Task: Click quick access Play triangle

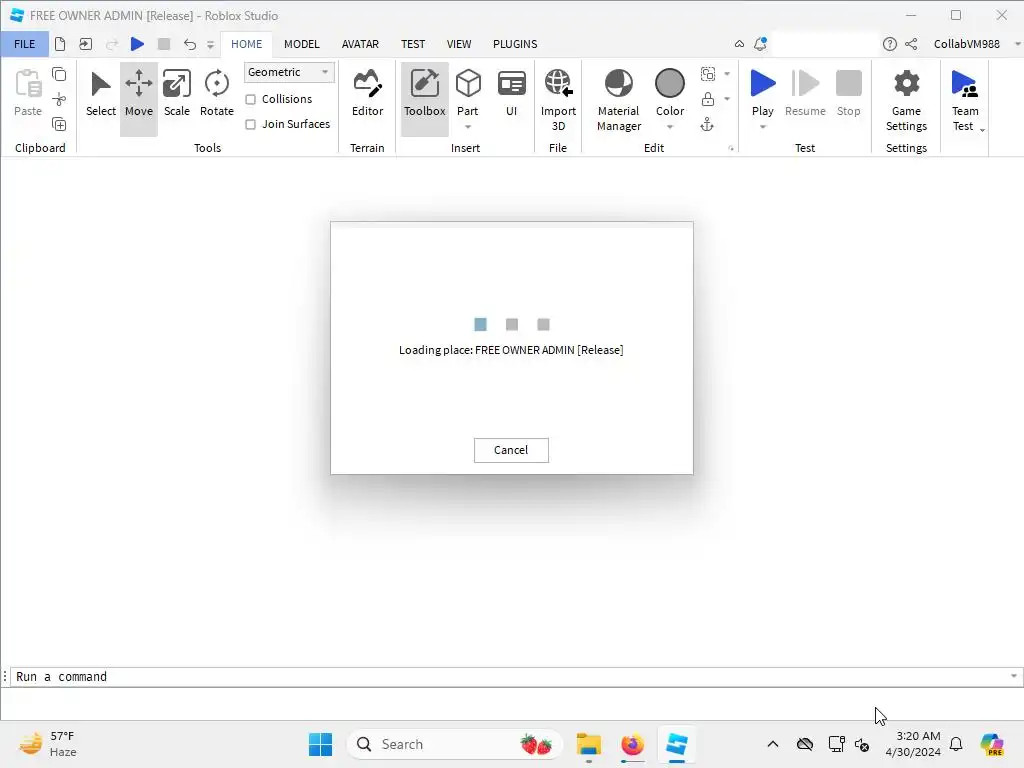Action: [x=137, y=44]
